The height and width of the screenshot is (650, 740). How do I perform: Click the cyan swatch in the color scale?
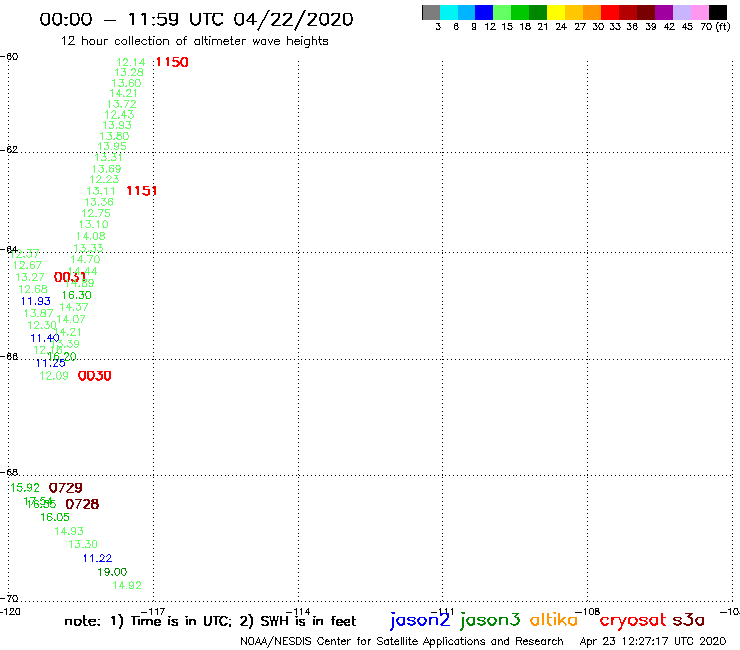pos(449,12)
